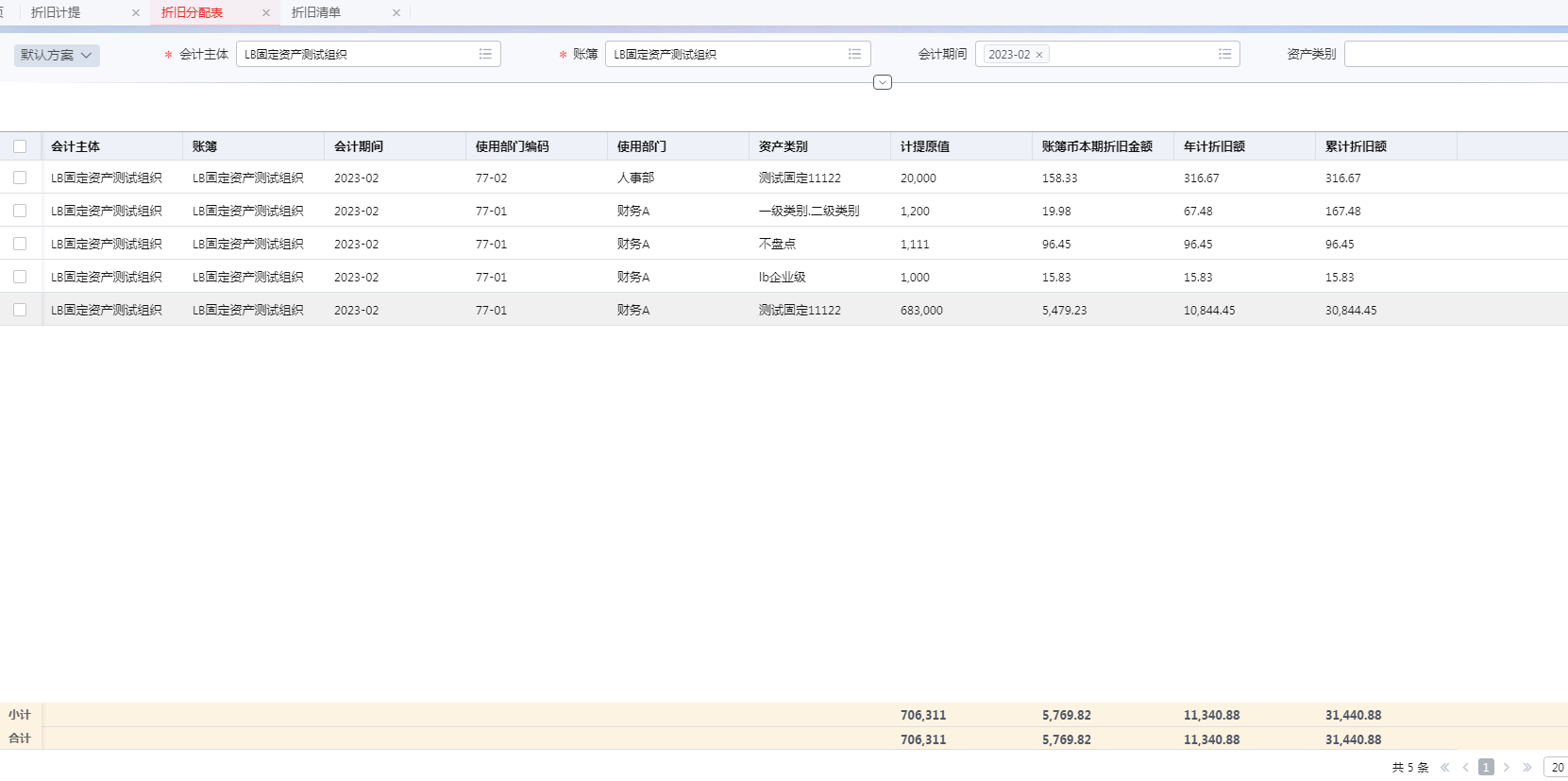
Task: Close the 折旧分配表 tab
Action: 266,13
